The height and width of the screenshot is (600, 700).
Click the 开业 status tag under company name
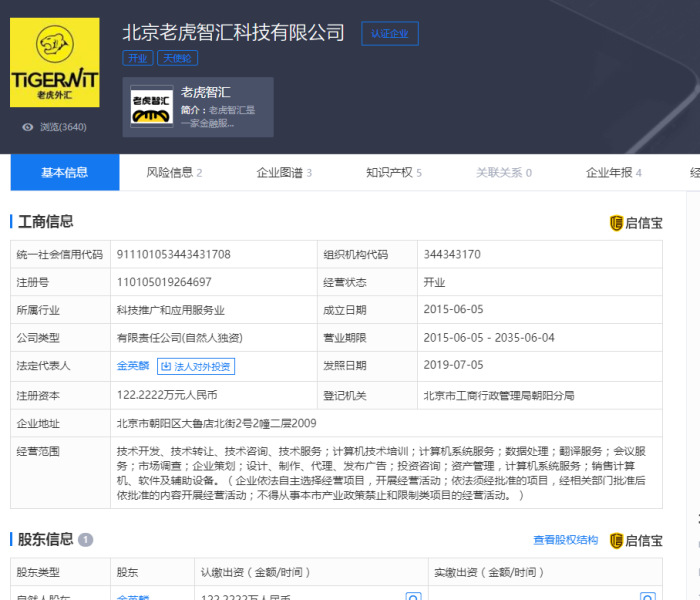138,58
